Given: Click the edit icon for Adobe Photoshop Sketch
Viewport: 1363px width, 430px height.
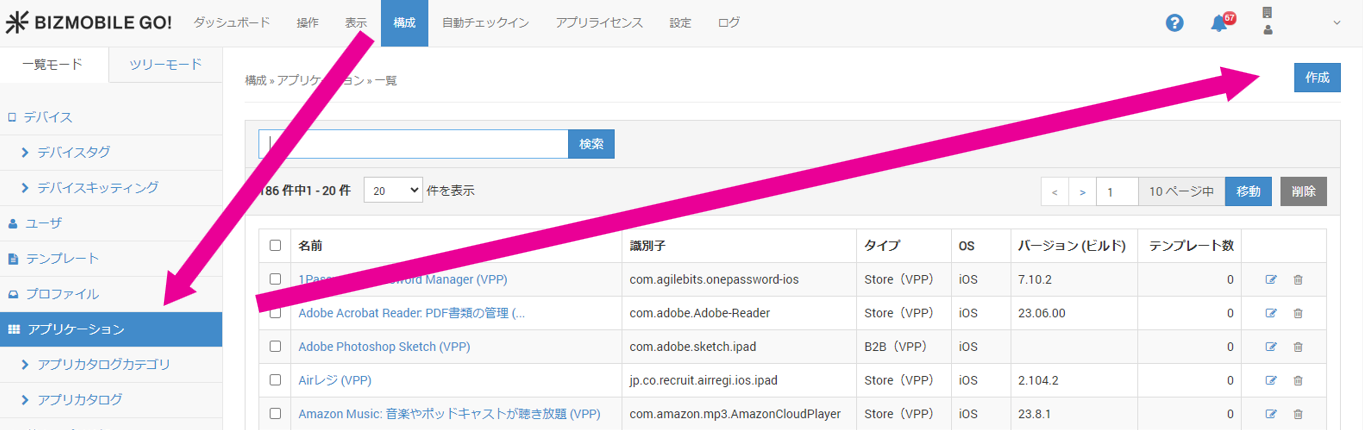Looking at the screenshot, I should tap(1271, 347).
